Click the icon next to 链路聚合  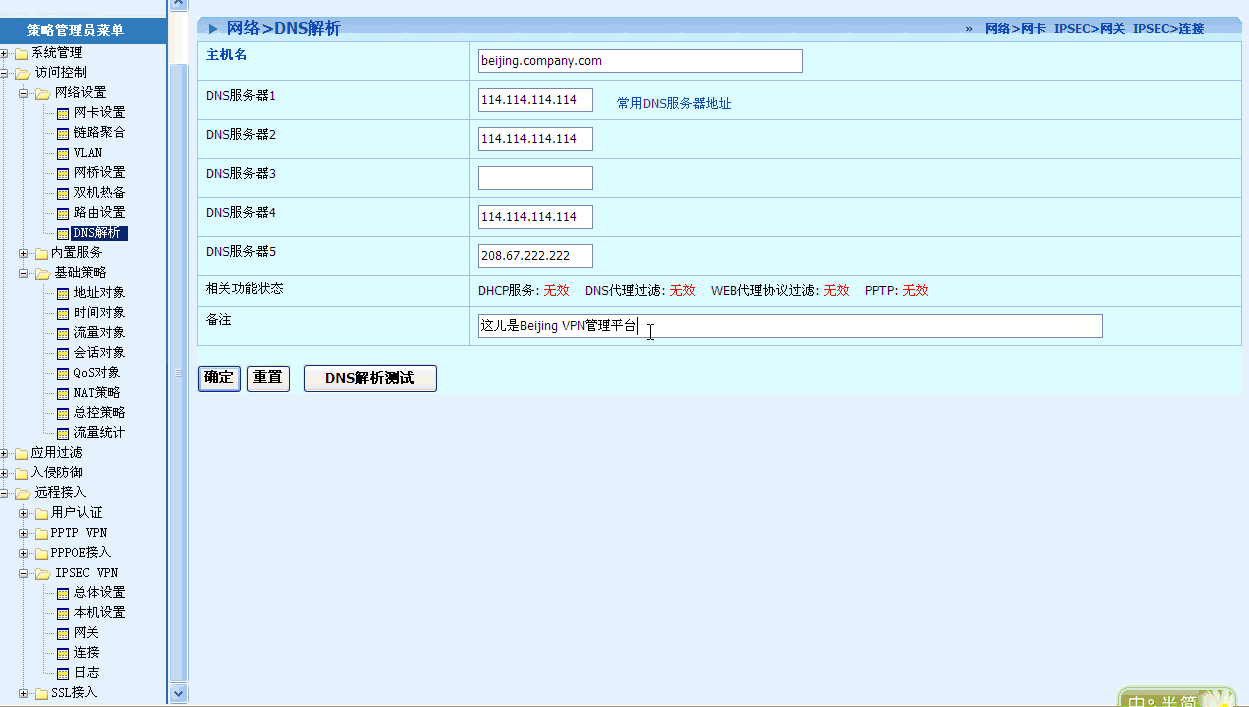(63, 133)
